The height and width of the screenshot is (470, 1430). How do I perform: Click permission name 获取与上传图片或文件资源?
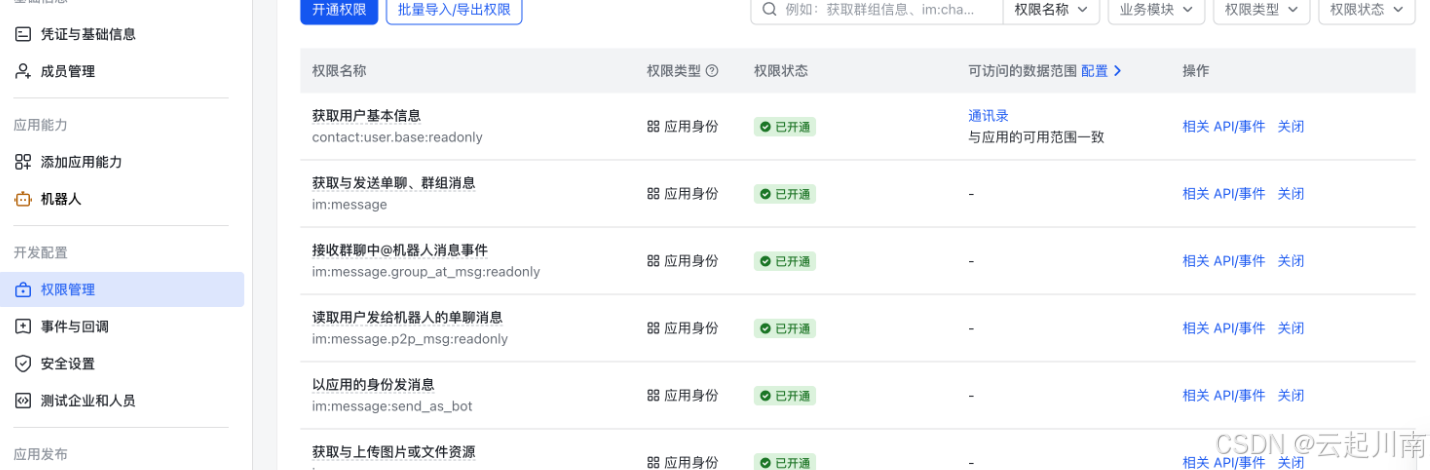point(393,452)
